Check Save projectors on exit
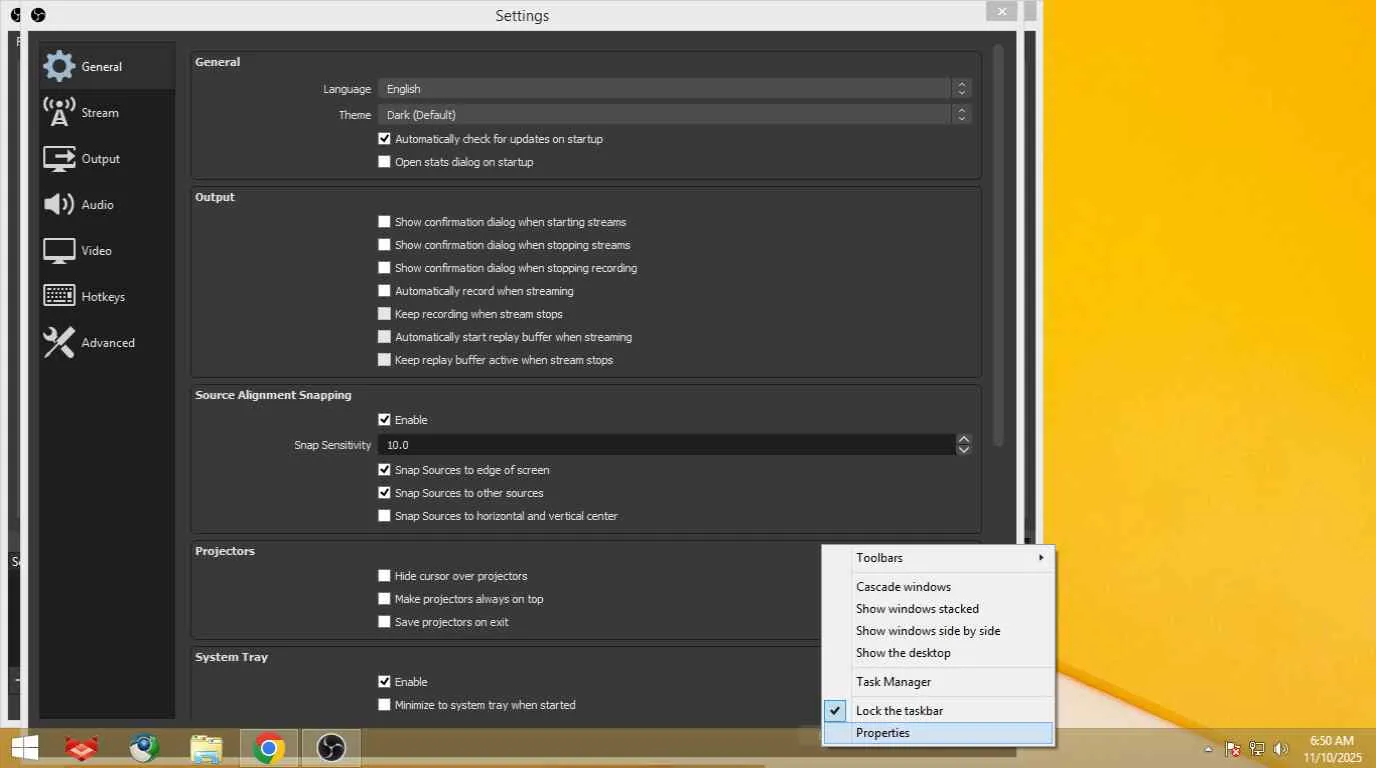Image resolution: width=1376 pixels, height=768 pixels. pyautogui.click(x=384, y=622)
